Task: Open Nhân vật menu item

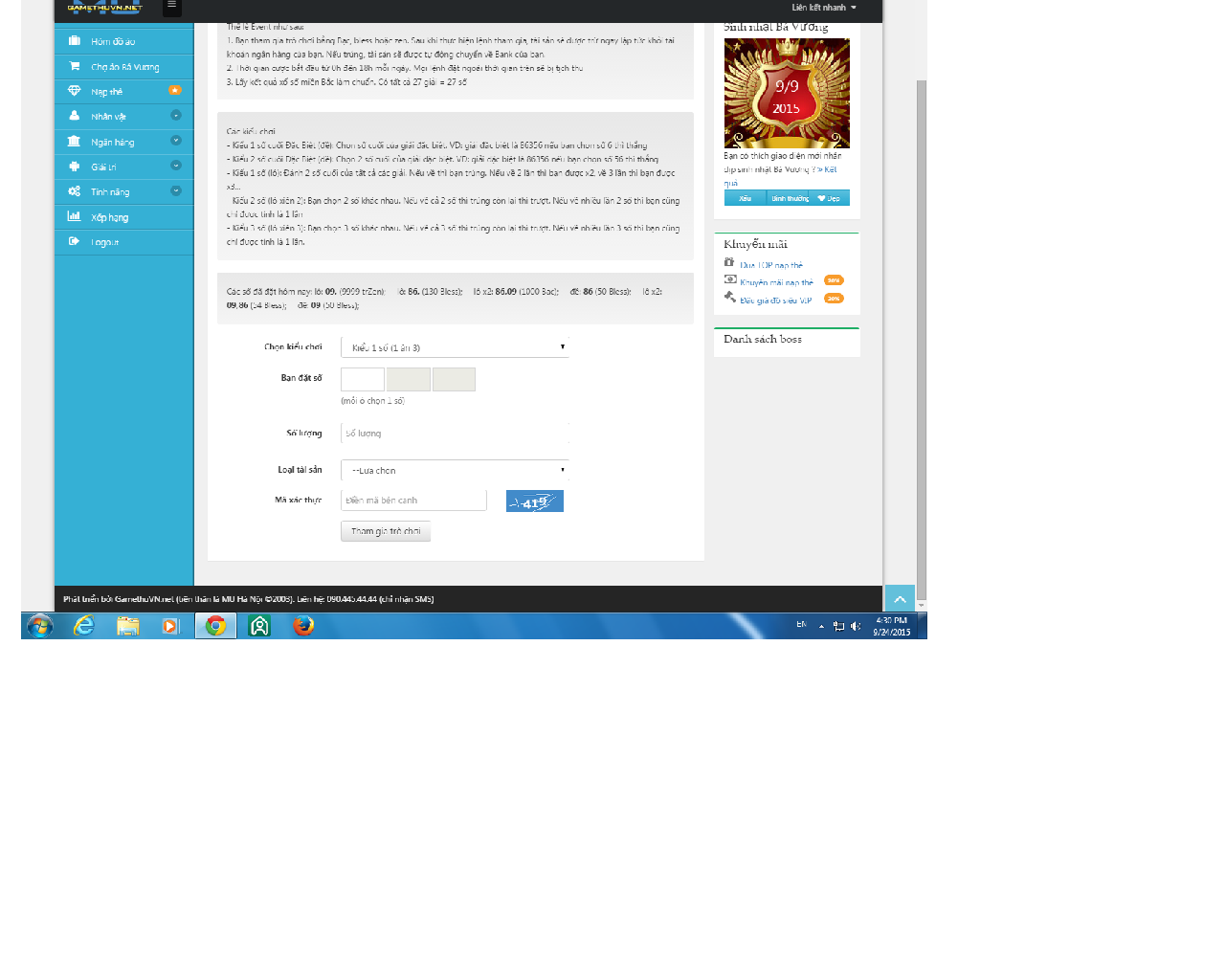Action: pos(123,116)
